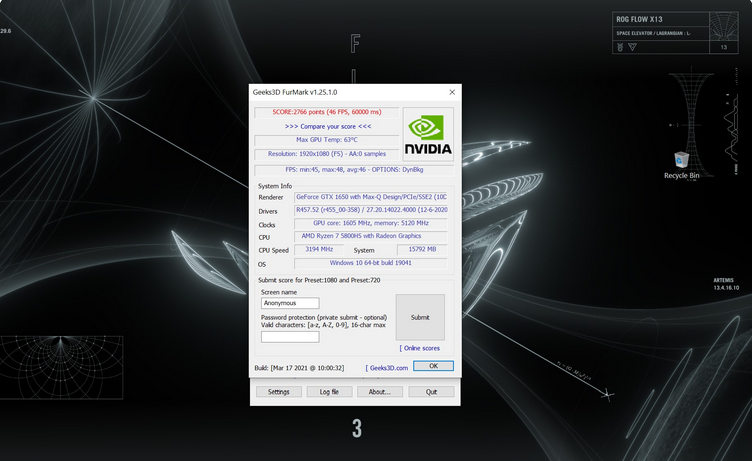Close the FurMark results dialog
The width and height of the screenshot is (752, 461).
pos(451,92)
